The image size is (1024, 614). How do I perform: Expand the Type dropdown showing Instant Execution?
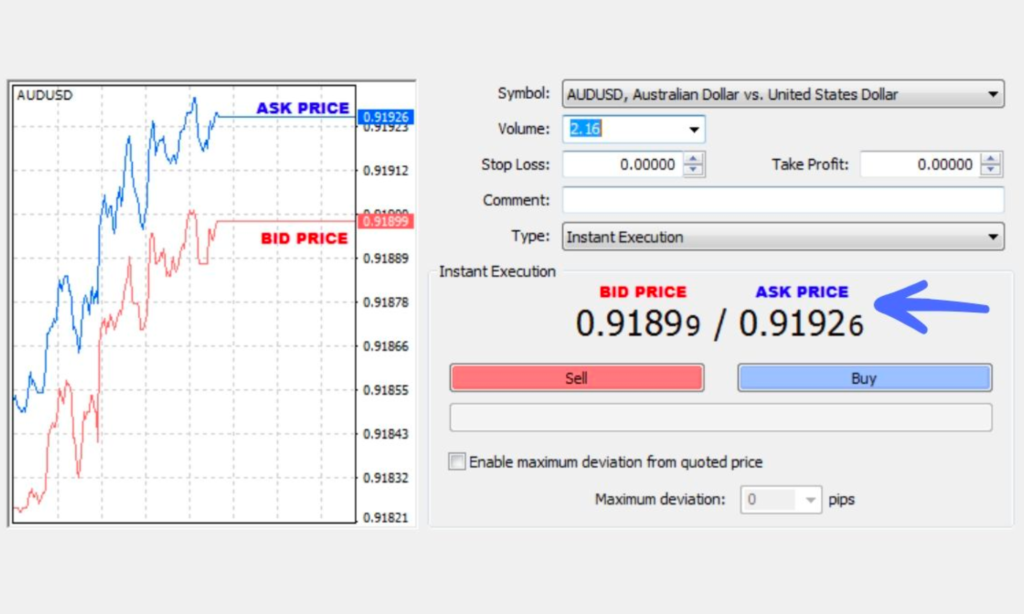[x=992, y=237]
